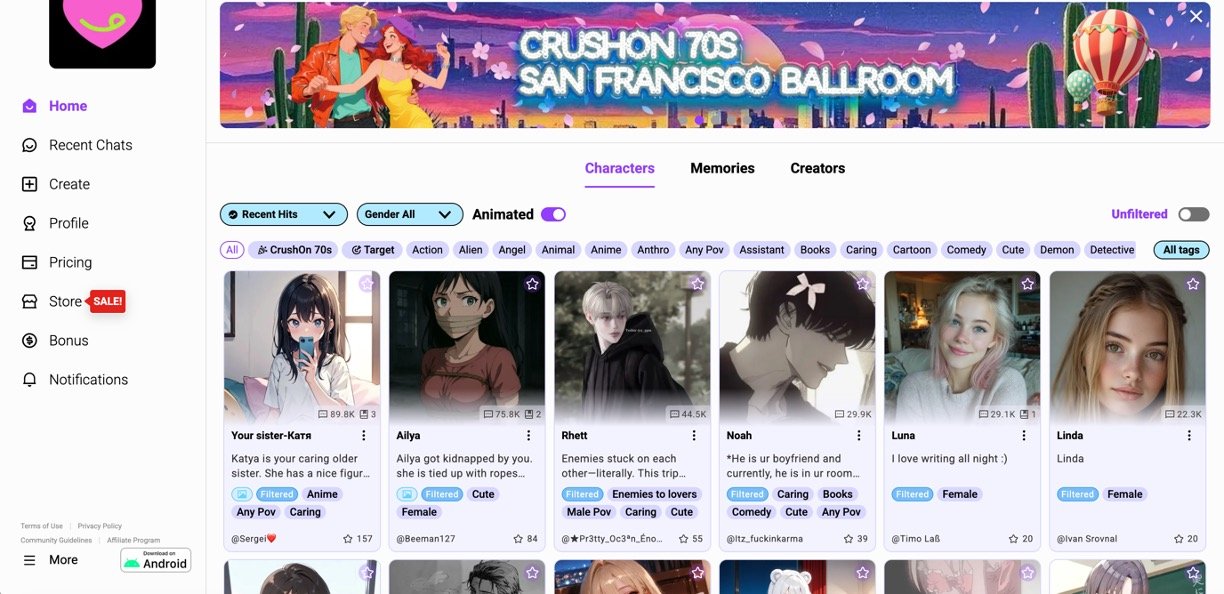The width and height of the screenshot is (1224, 594).
Task: Open the Gender All dropdown
Action: (x=410, y=214)
